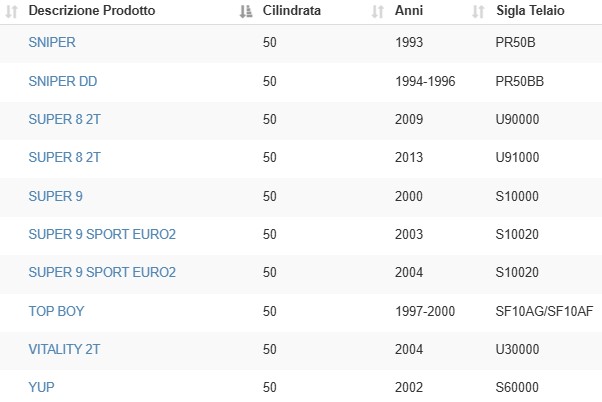Sort by Cilindrata column header text

pos(292,10)
